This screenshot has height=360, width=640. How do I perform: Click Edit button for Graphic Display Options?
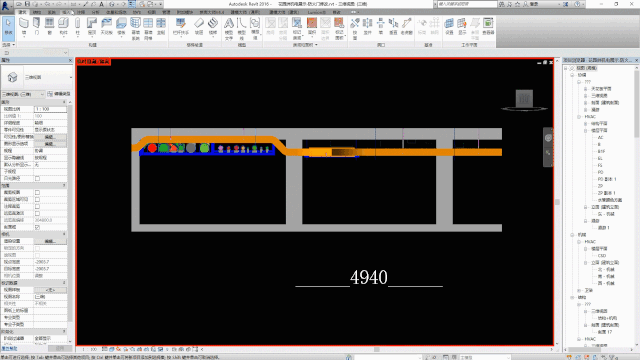(50, 144)
